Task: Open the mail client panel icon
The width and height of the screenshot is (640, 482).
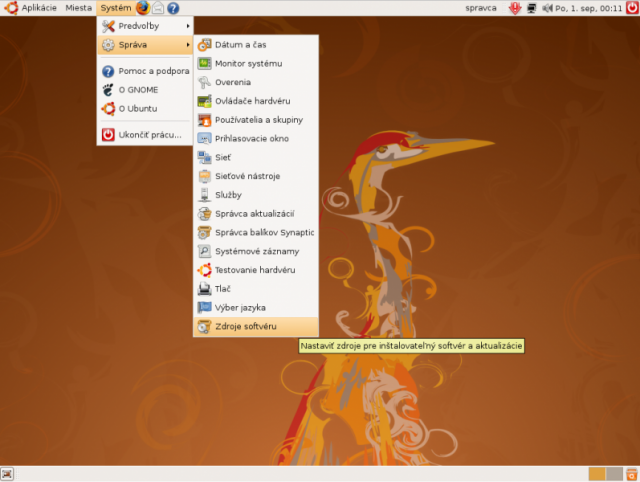Action: [x=158, y=8]
